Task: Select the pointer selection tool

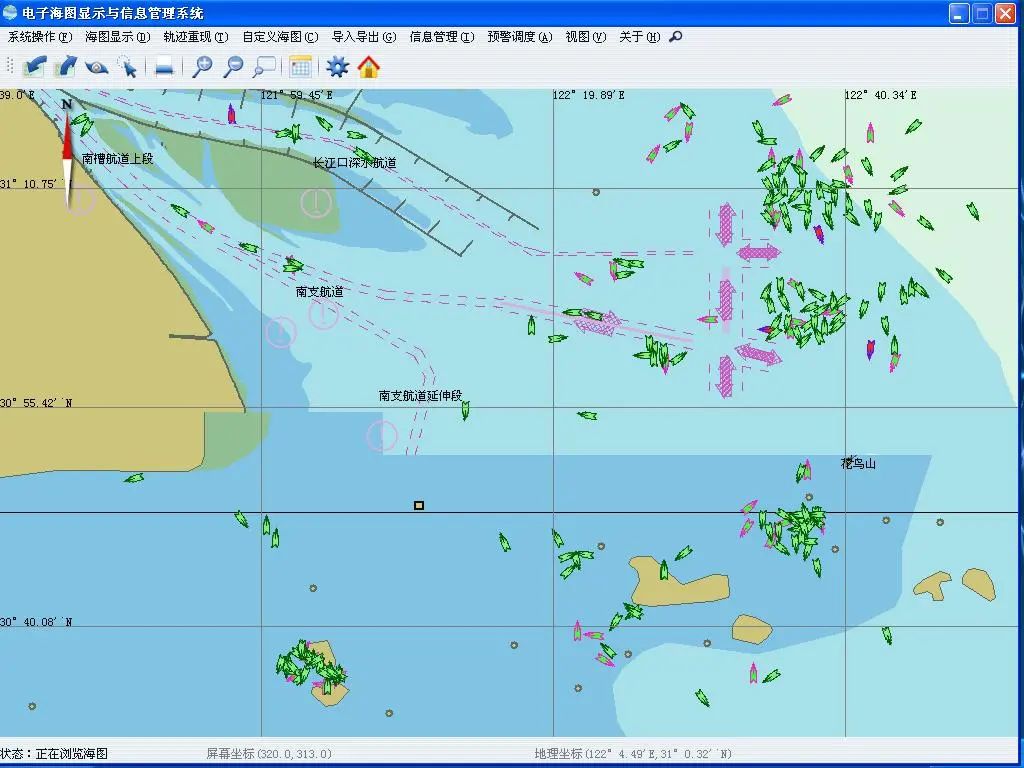Action: [x=128, y=67]
